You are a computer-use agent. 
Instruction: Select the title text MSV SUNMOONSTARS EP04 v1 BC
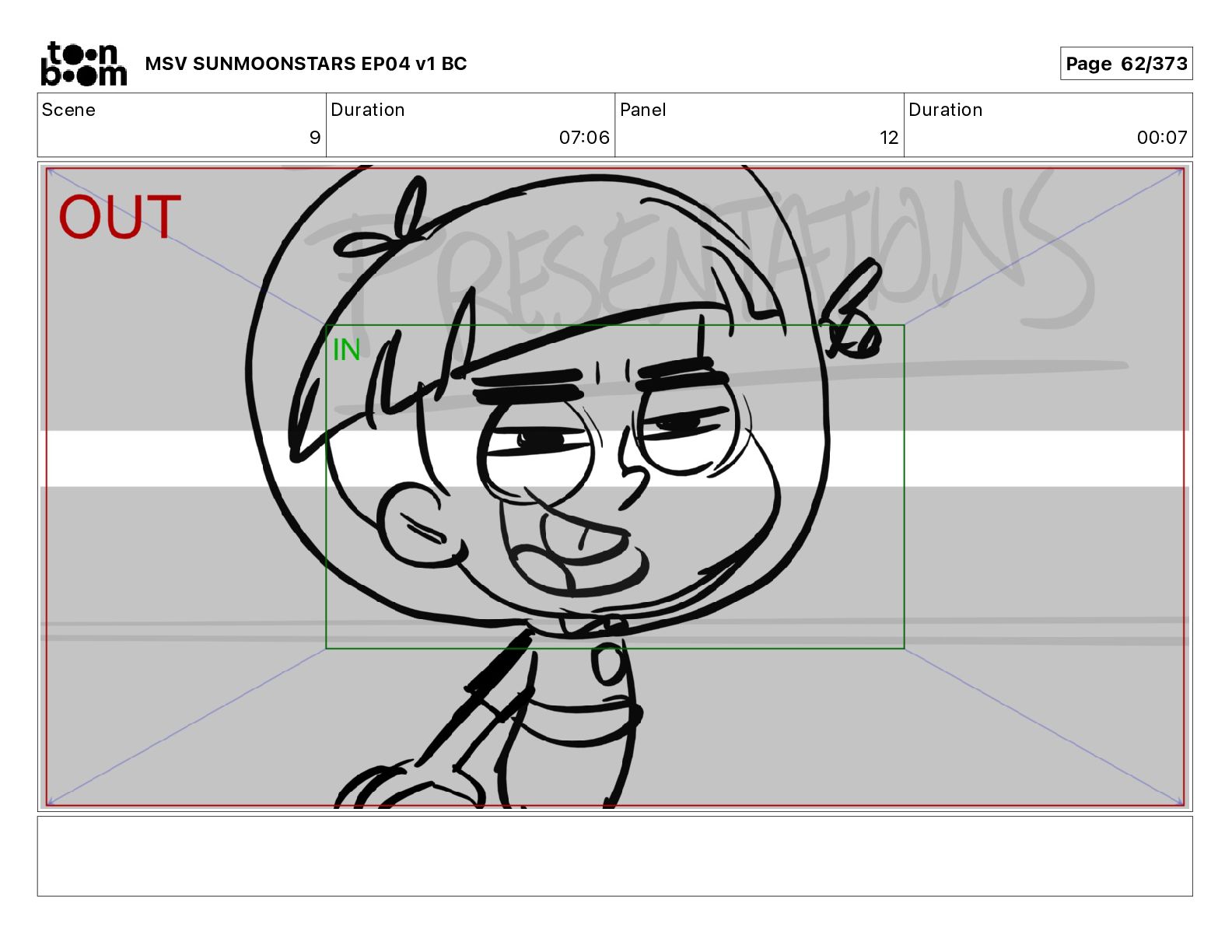coord(306,64)
